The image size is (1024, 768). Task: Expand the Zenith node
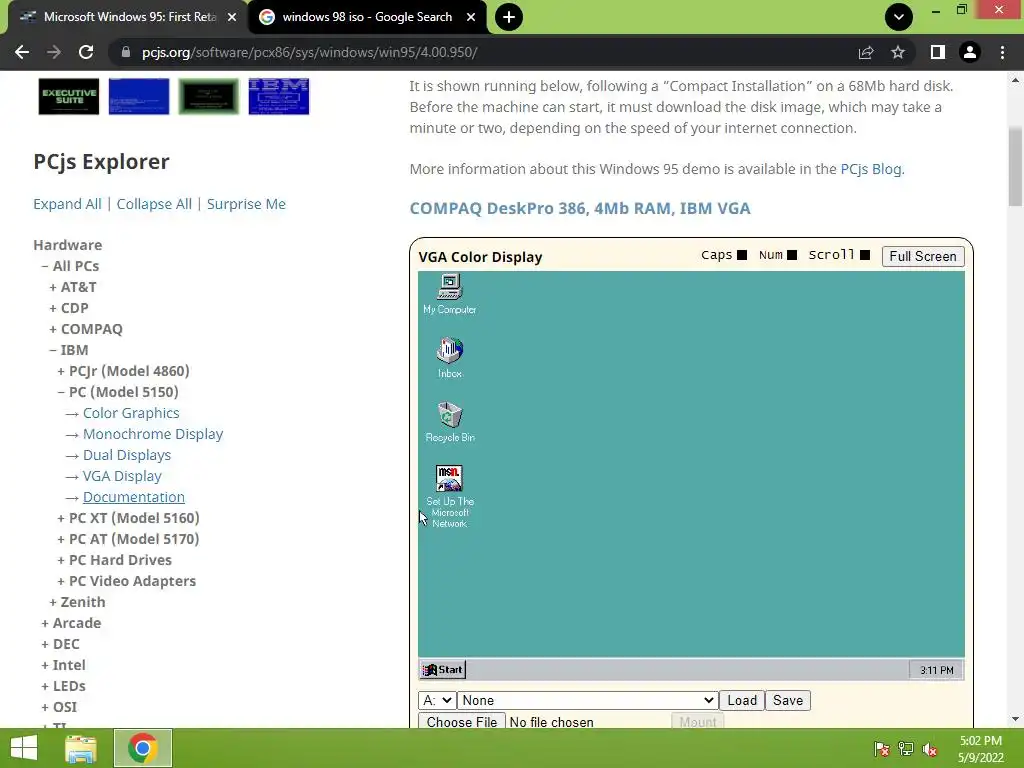tap(77, 601)
